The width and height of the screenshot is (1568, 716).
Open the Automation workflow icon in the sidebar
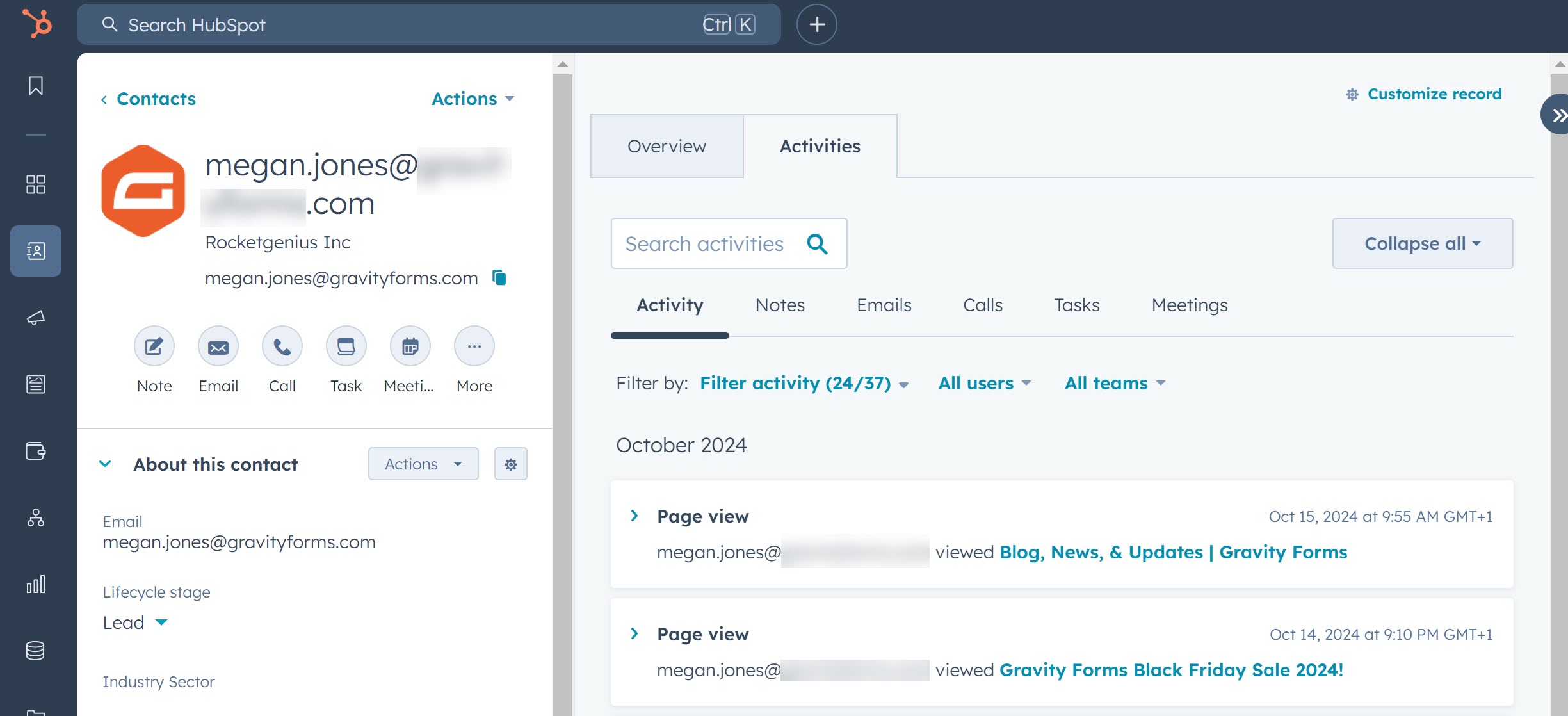(x=36, y=517)
